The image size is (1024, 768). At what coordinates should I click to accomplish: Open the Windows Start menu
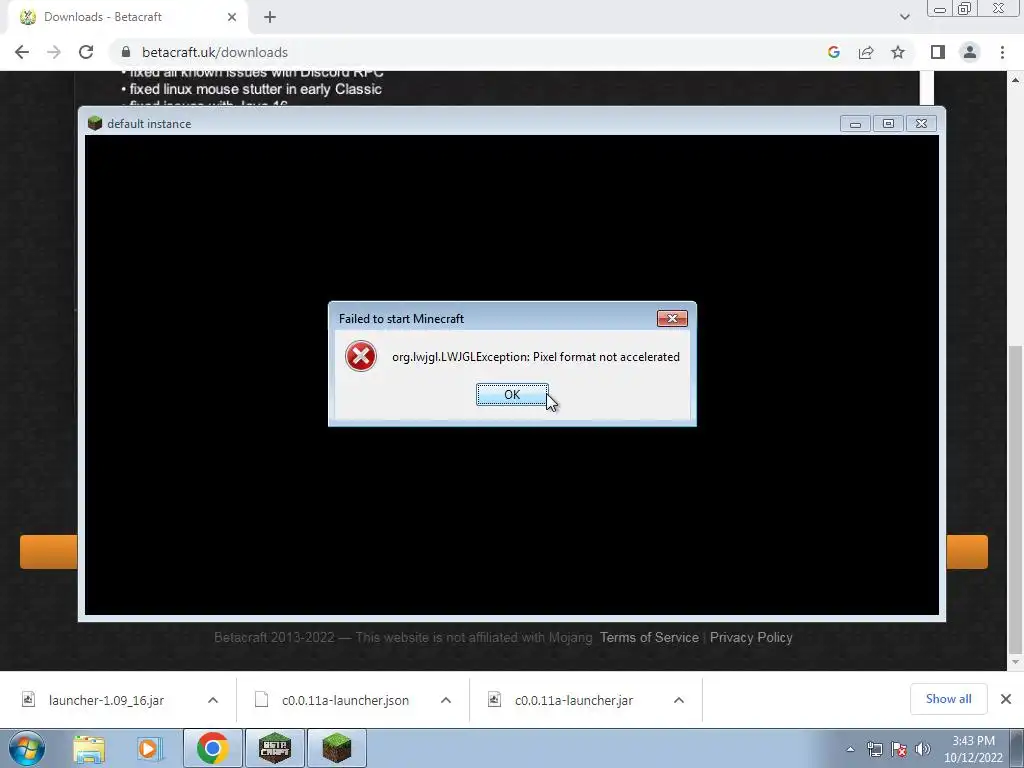click(x=27, y=748)
